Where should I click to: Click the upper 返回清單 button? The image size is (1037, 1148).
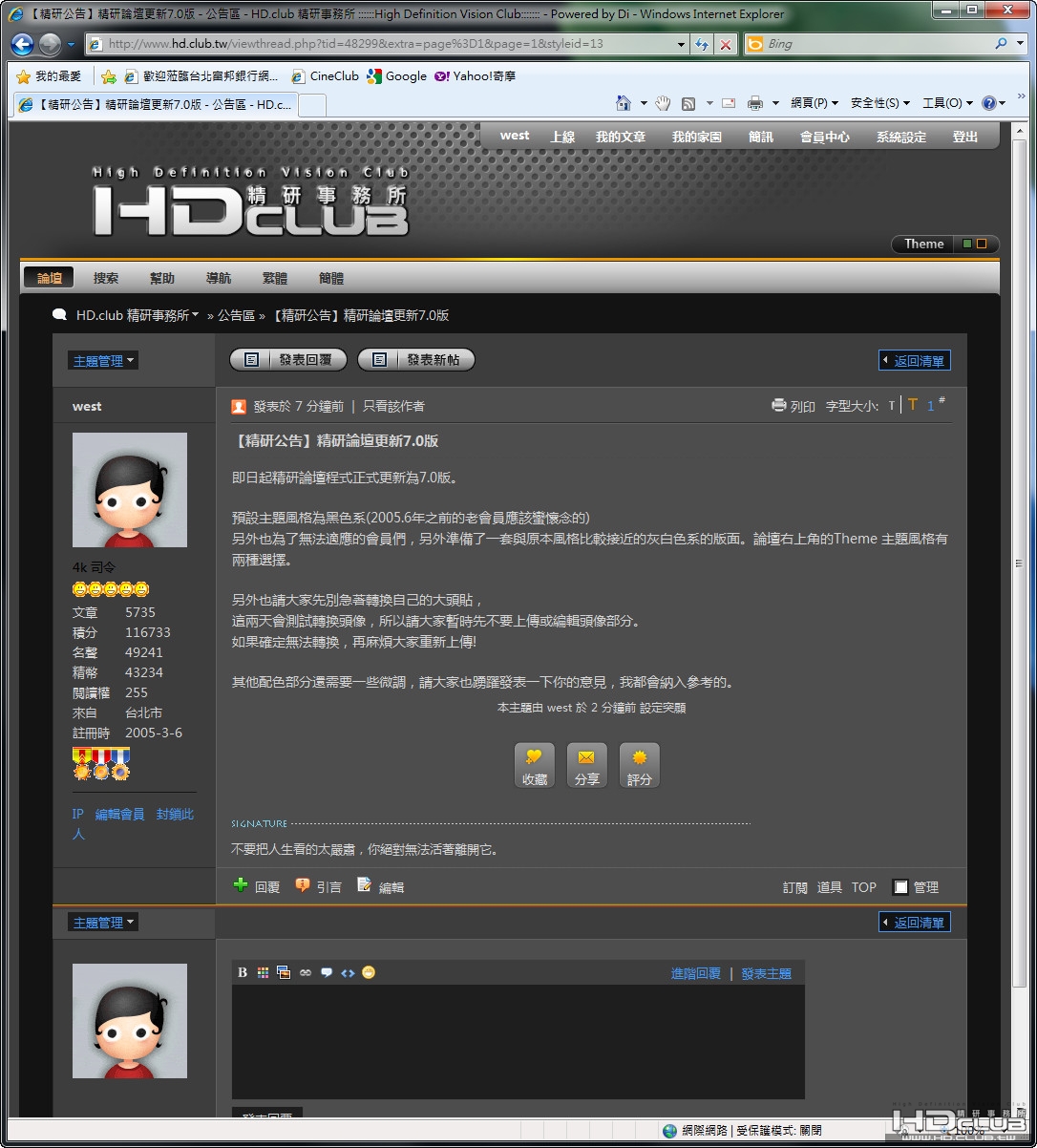pos(915,361)
